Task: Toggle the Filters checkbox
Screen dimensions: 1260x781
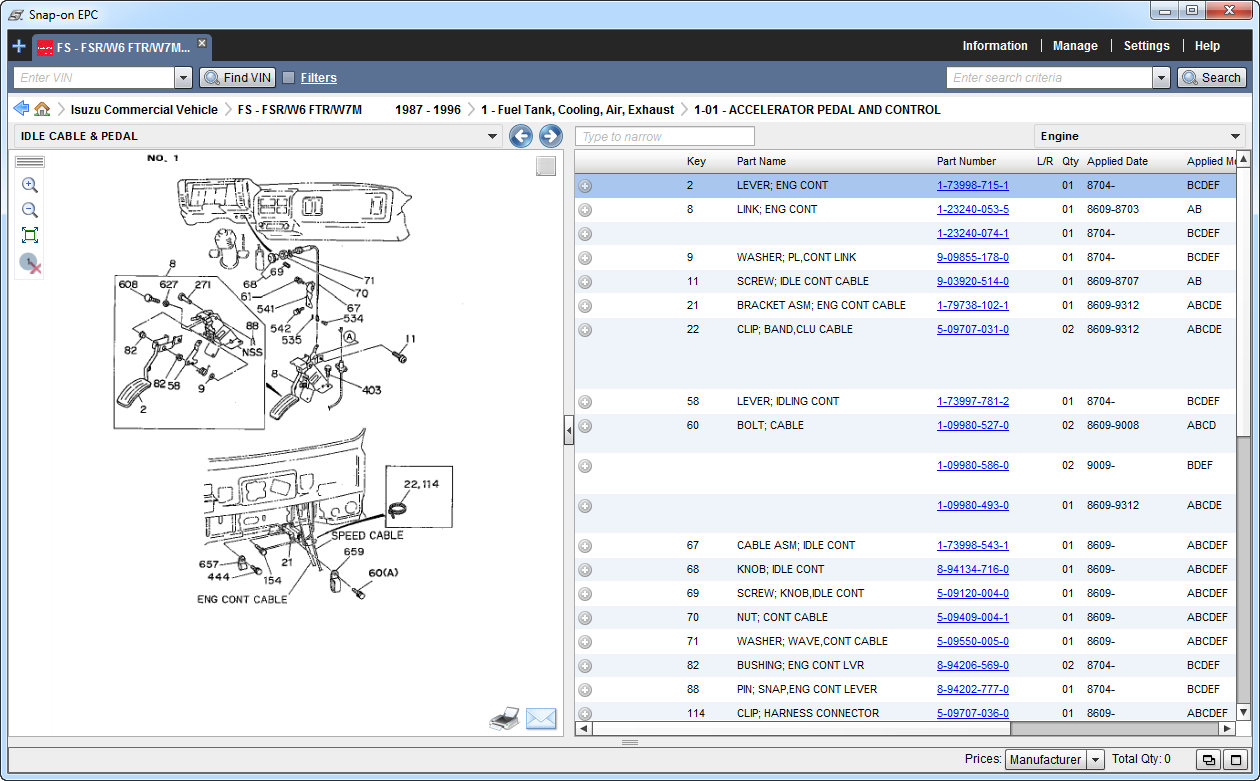Action: (x=289, y=78)
